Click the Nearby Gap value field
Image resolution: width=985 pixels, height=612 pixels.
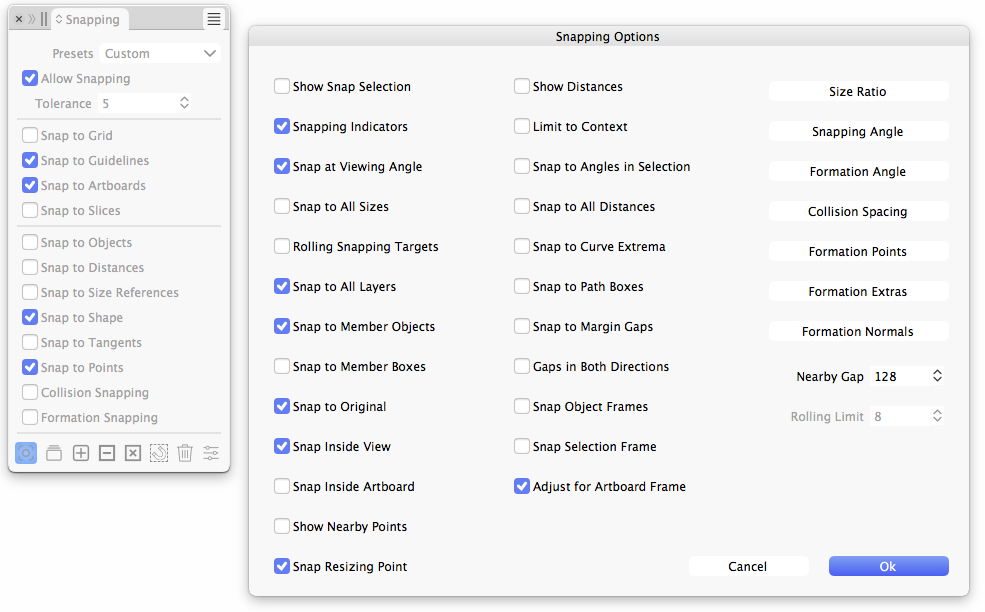tap(897, 377)
